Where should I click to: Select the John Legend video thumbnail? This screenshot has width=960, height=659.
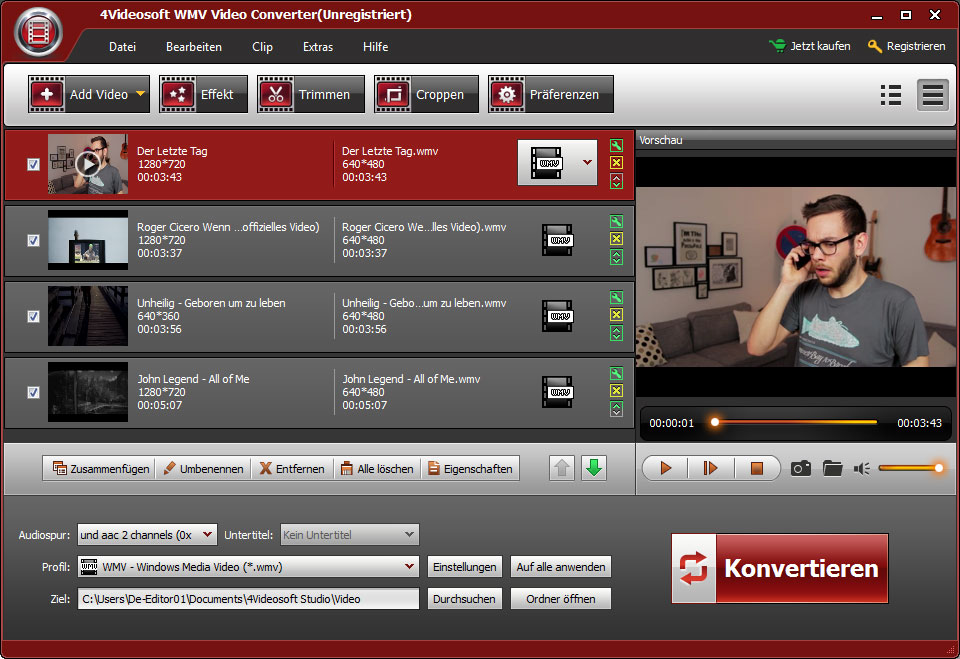pyautogui.click(x=88, y=392)
